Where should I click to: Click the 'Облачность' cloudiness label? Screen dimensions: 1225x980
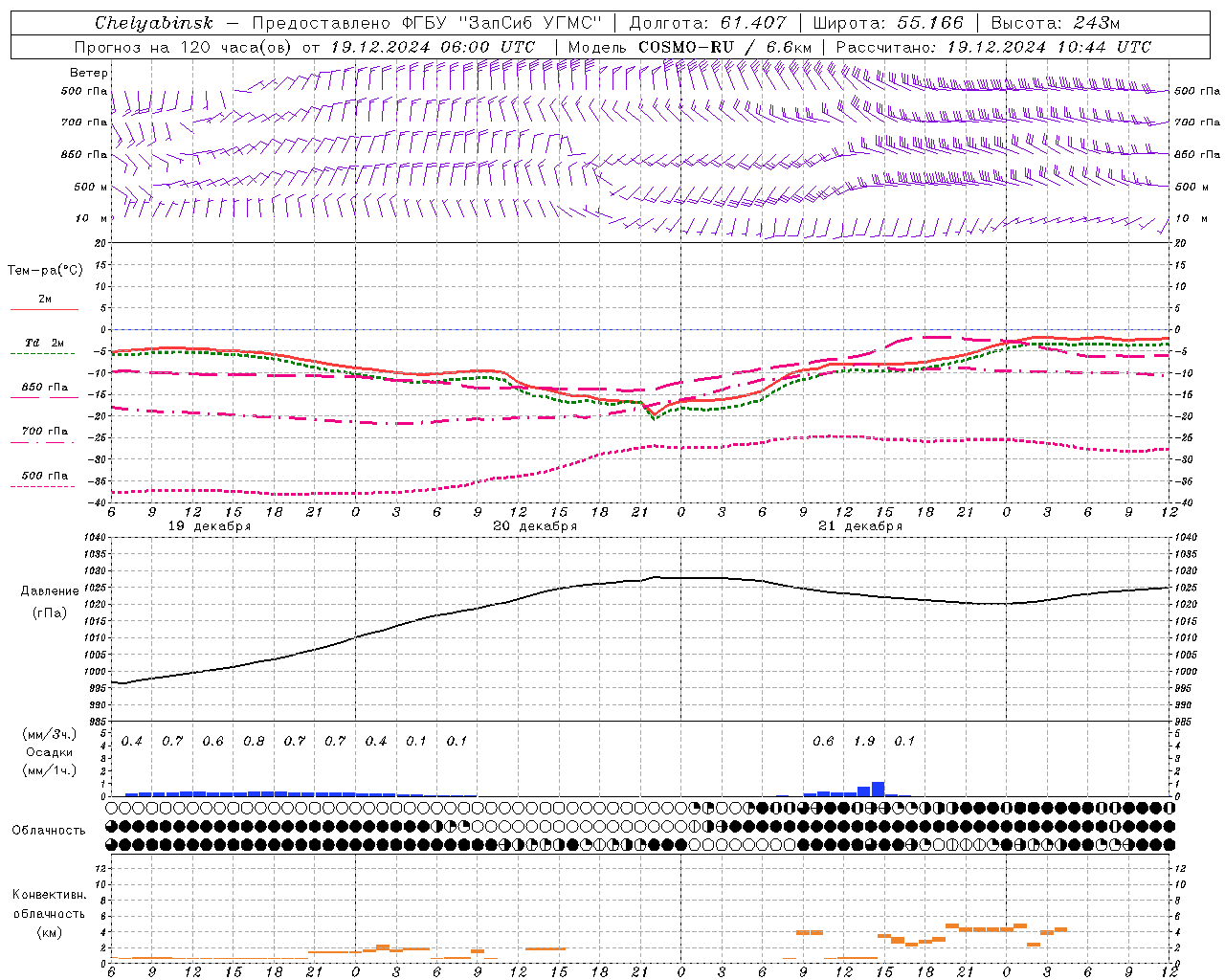pyautogui.click(x=49, y=831)
